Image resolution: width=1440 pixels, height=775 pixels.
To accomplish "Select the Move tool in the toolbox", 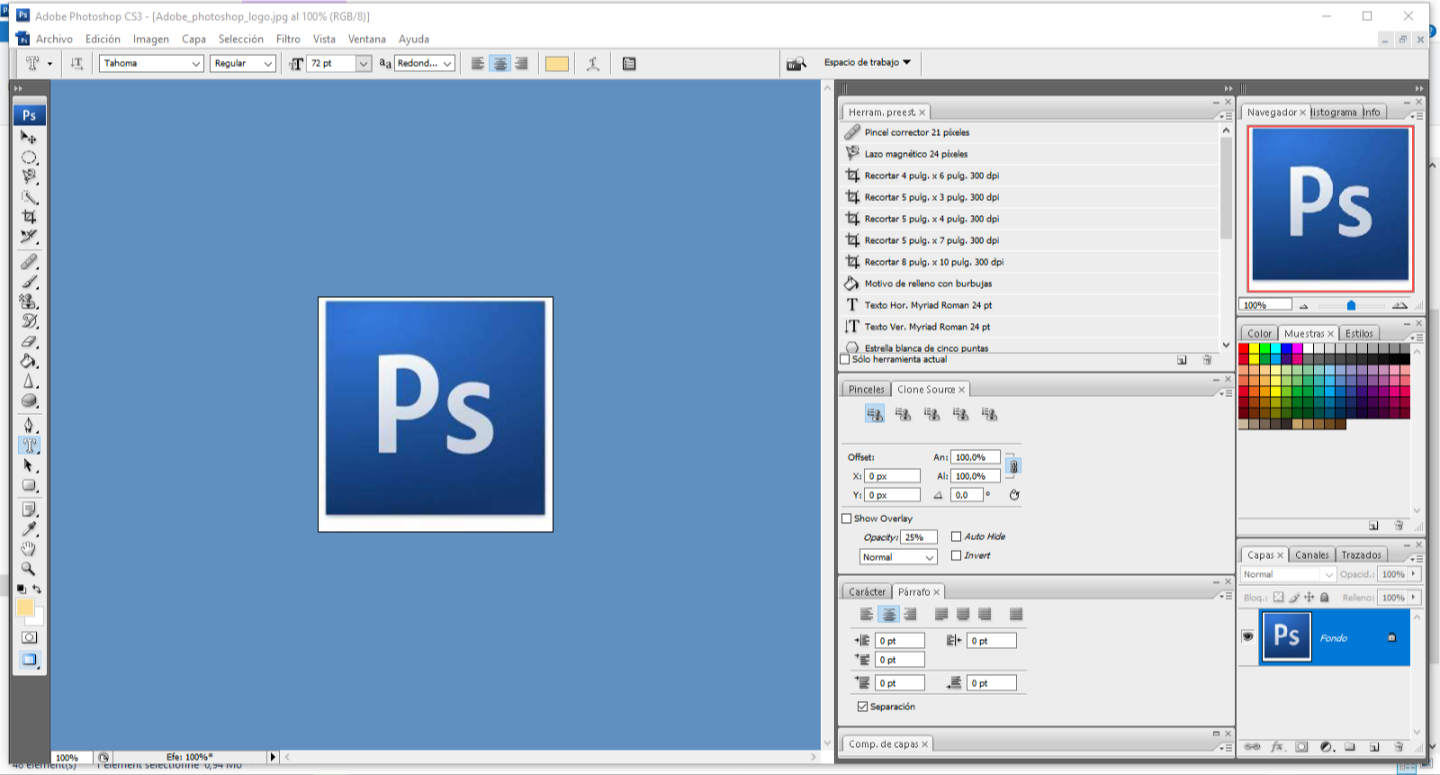I will pos(29,137).
